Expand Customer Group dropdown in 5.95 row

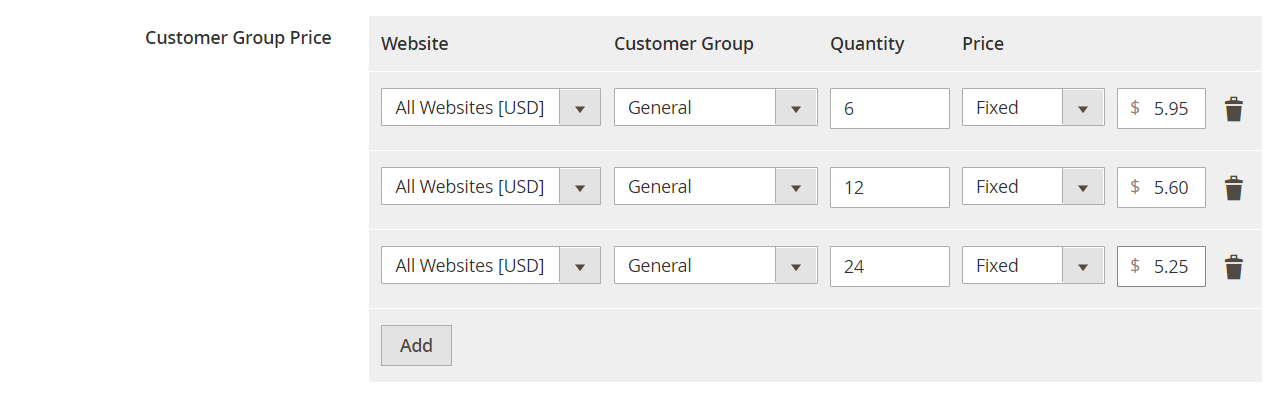(716, 108)
